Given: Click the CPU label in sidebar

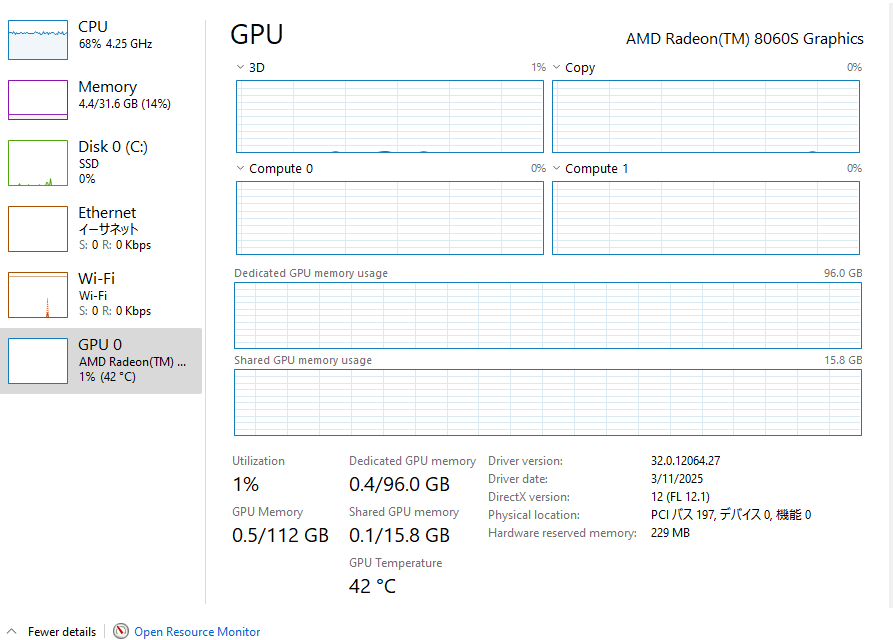Looking at the screenshot, I should 93,27.
